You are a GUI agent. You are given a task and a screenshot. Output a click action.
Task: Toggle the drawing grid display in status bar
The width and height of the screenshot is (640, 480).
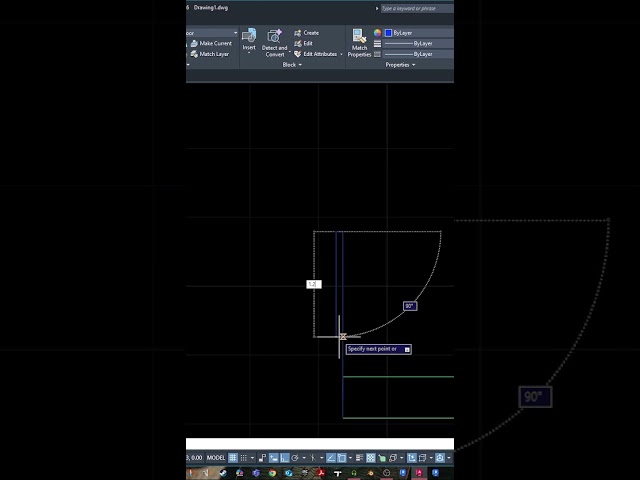click(x=233, y=458)
